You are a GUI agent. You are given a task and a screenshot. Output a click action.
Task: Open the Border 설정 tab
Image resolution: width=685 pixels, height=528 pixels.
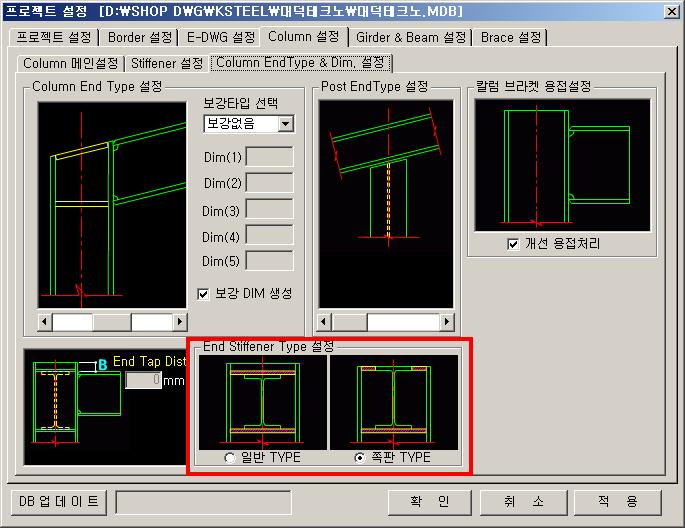tap(140, 38)
